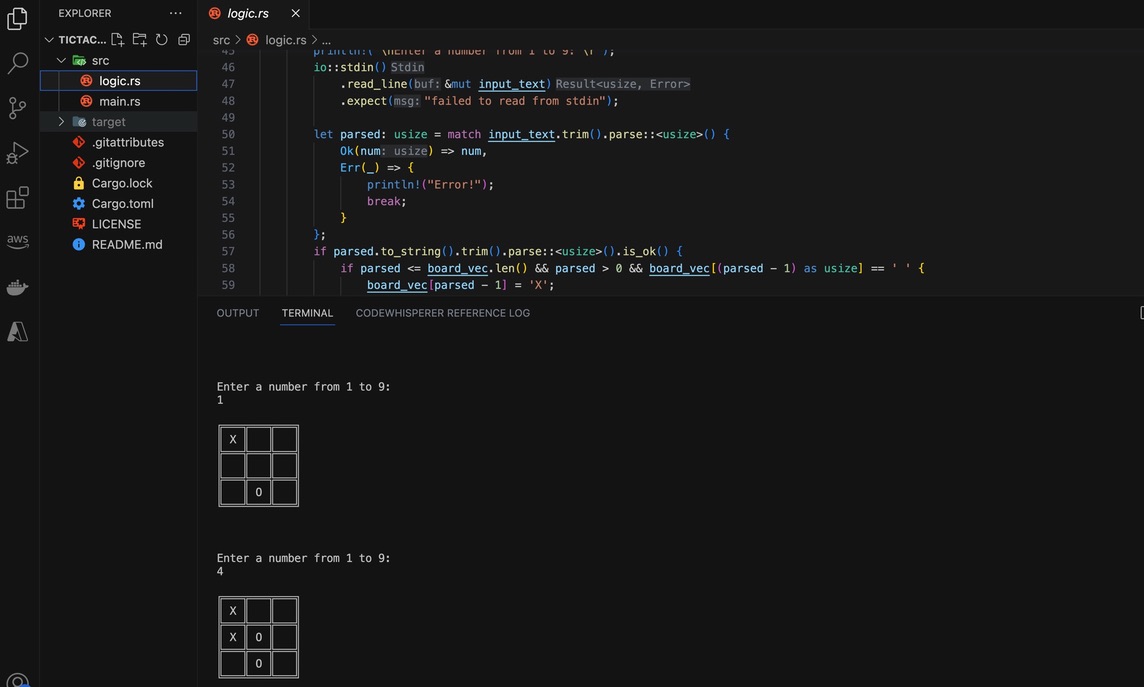The height and width of the screenshot is (687, 1144).
Task: Click the lock icon beside Cargo.lock
Action: [79, 183]
